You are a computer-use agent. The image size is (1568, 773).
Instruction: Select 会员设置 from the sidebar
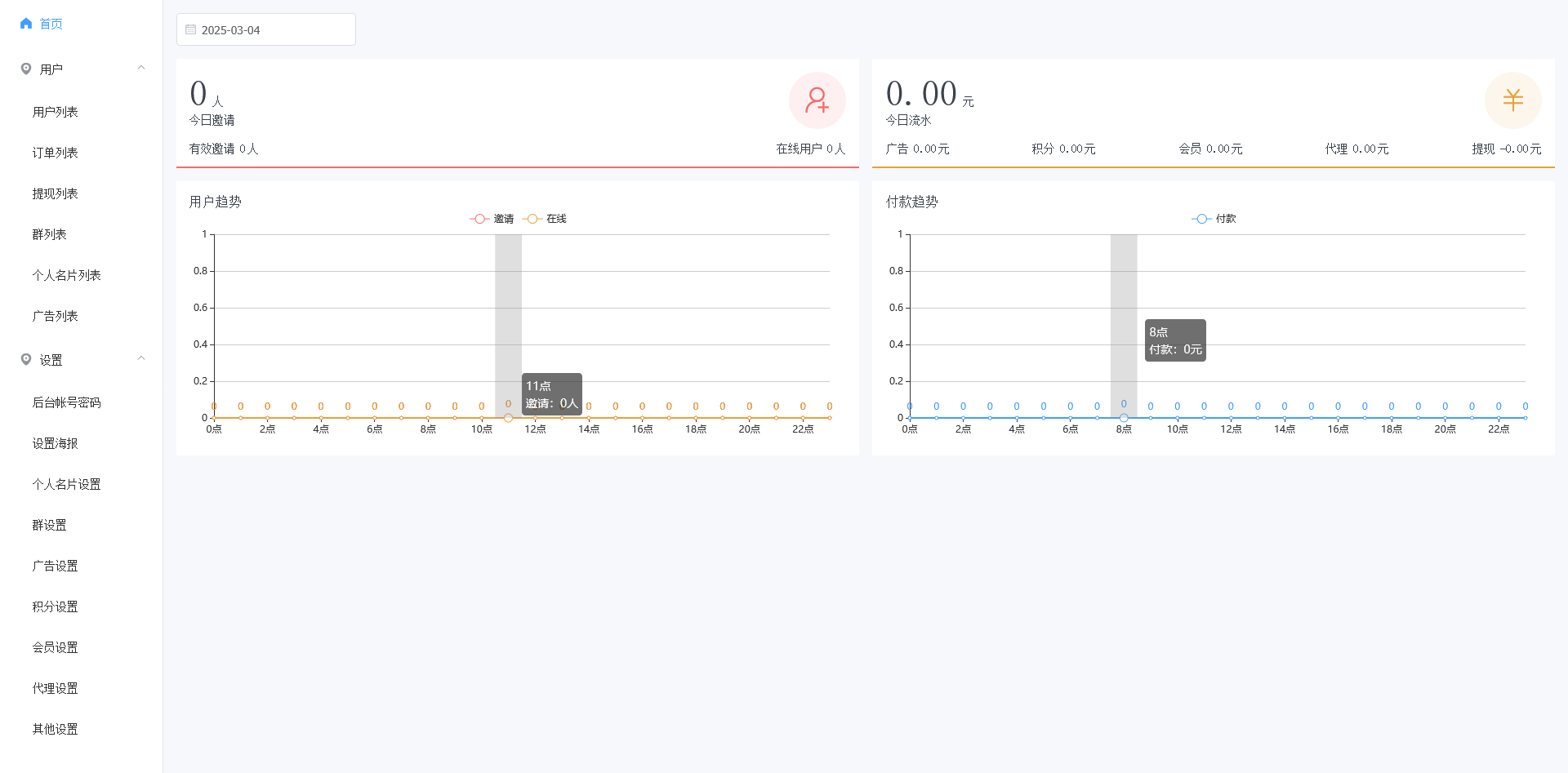coord(55,647)
